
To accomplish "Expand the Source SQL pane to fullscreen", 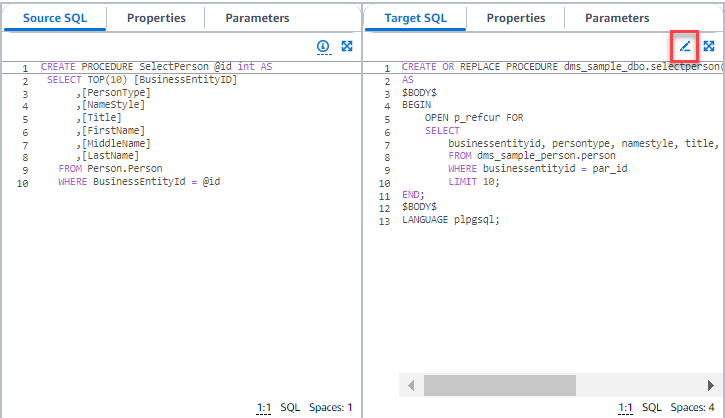I will 347,46.
